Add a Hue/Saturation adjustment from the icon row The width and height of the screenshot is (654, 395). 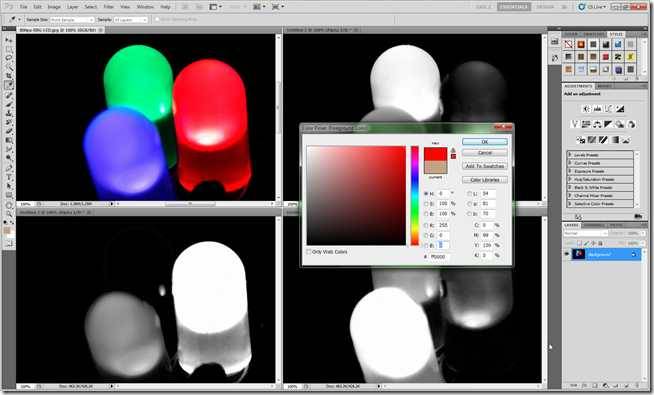point(586,124)
